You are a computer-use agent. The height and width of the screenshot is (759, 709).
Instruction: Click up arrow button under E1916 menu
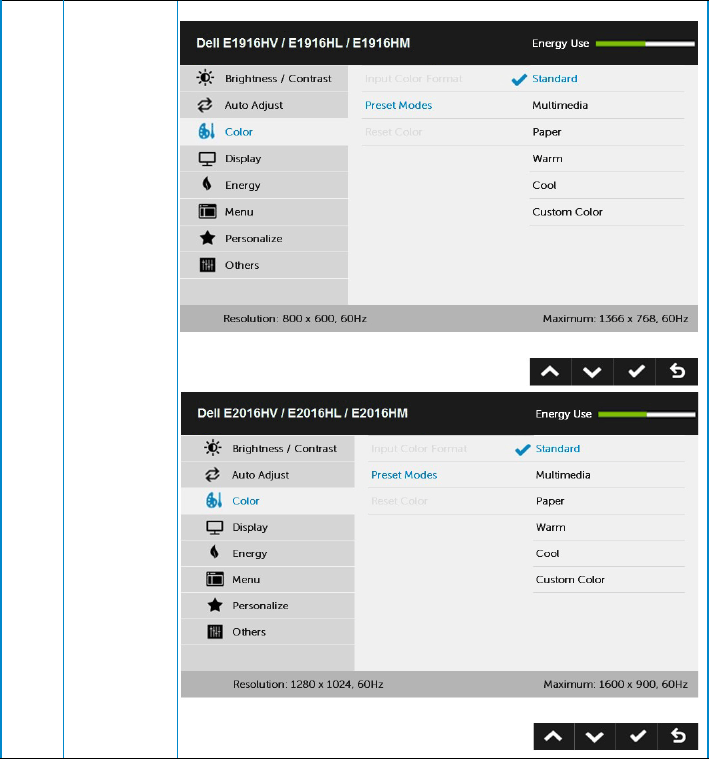click(550, 372)
